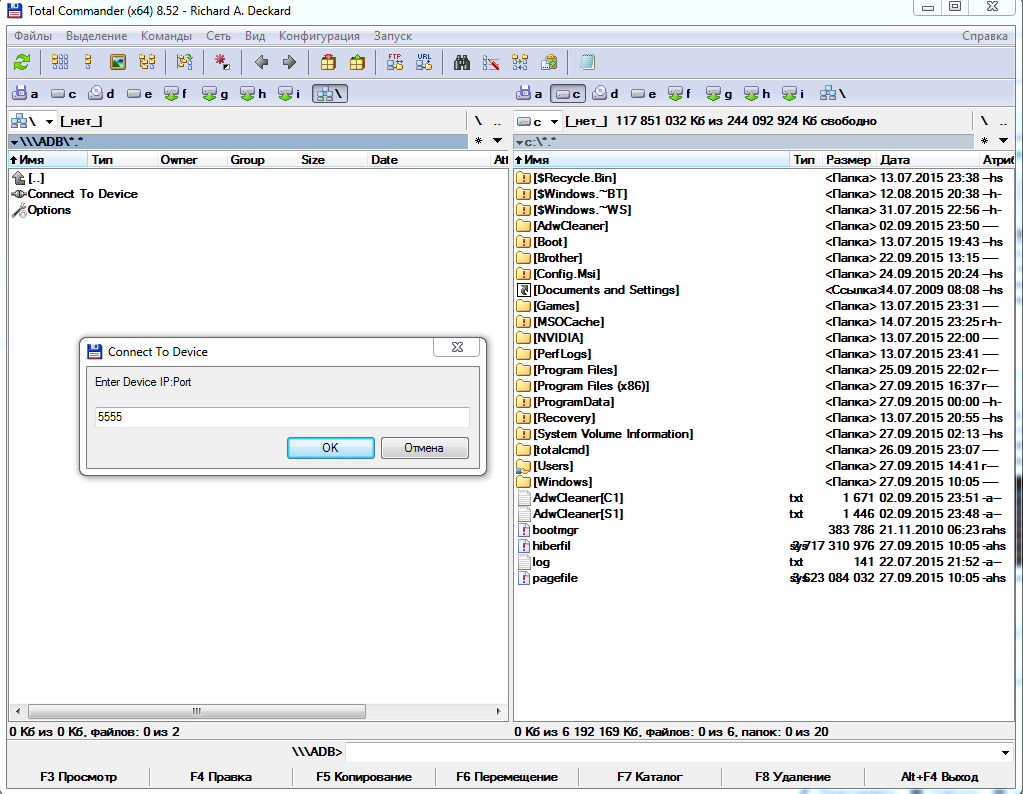This screenshot has width=1023, height=794.
Task: Click the URL new connection icon
Action: [424, 62]
